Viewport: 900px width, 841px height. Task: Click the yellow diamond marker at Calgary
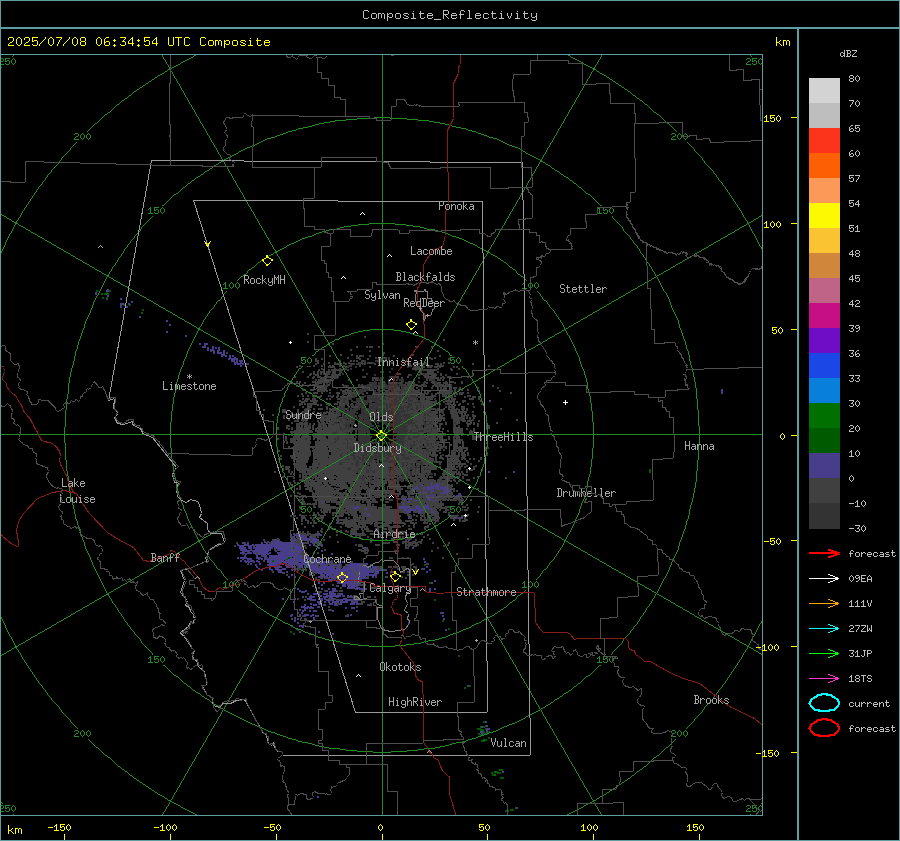tap(395, 576)
